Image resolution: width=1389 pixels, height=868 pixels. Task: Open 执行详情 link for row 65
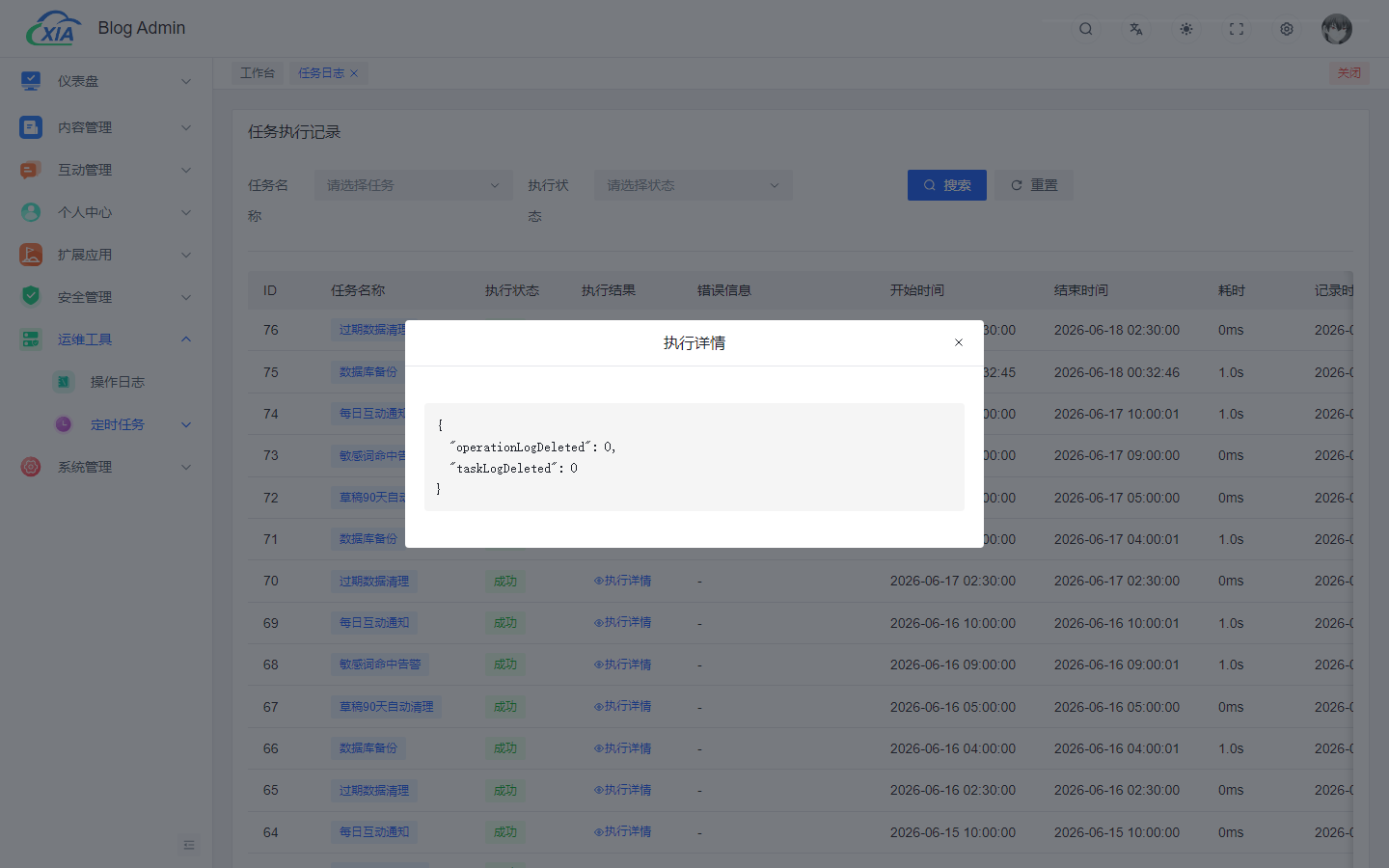click(622, 790)
